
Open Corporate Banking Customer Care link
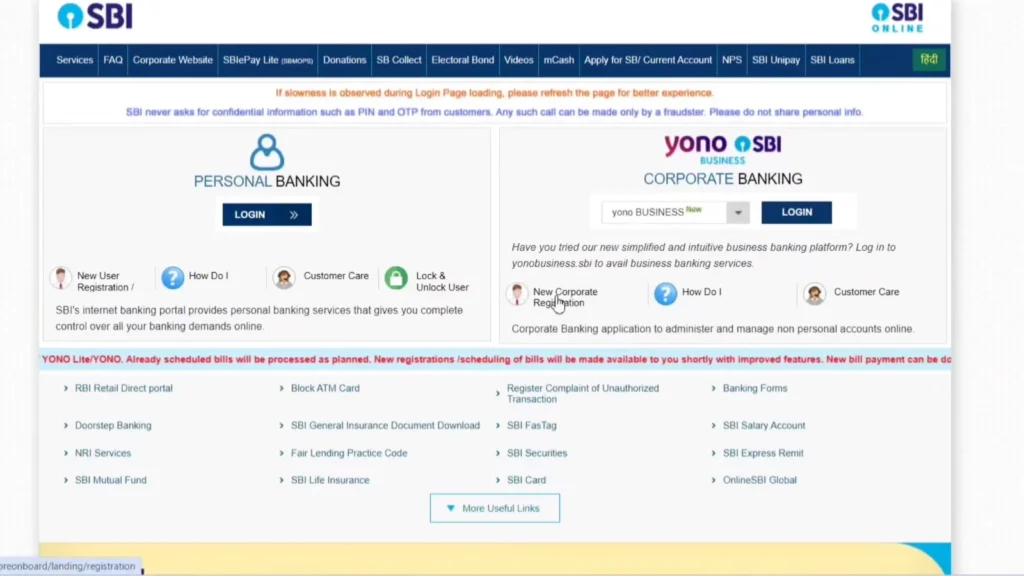click(x=866, y=292)
